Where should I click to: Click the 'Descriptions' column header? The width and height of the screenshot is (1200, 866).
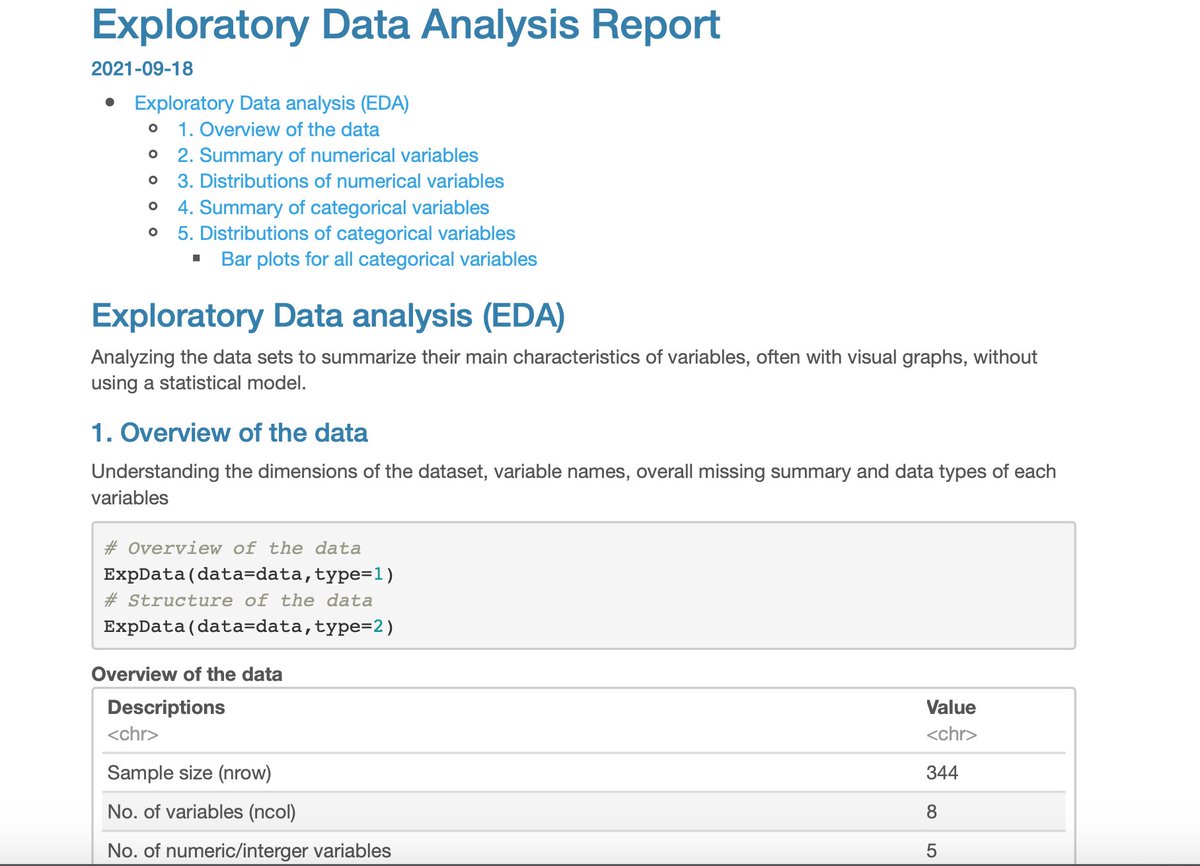pos(166,707)
